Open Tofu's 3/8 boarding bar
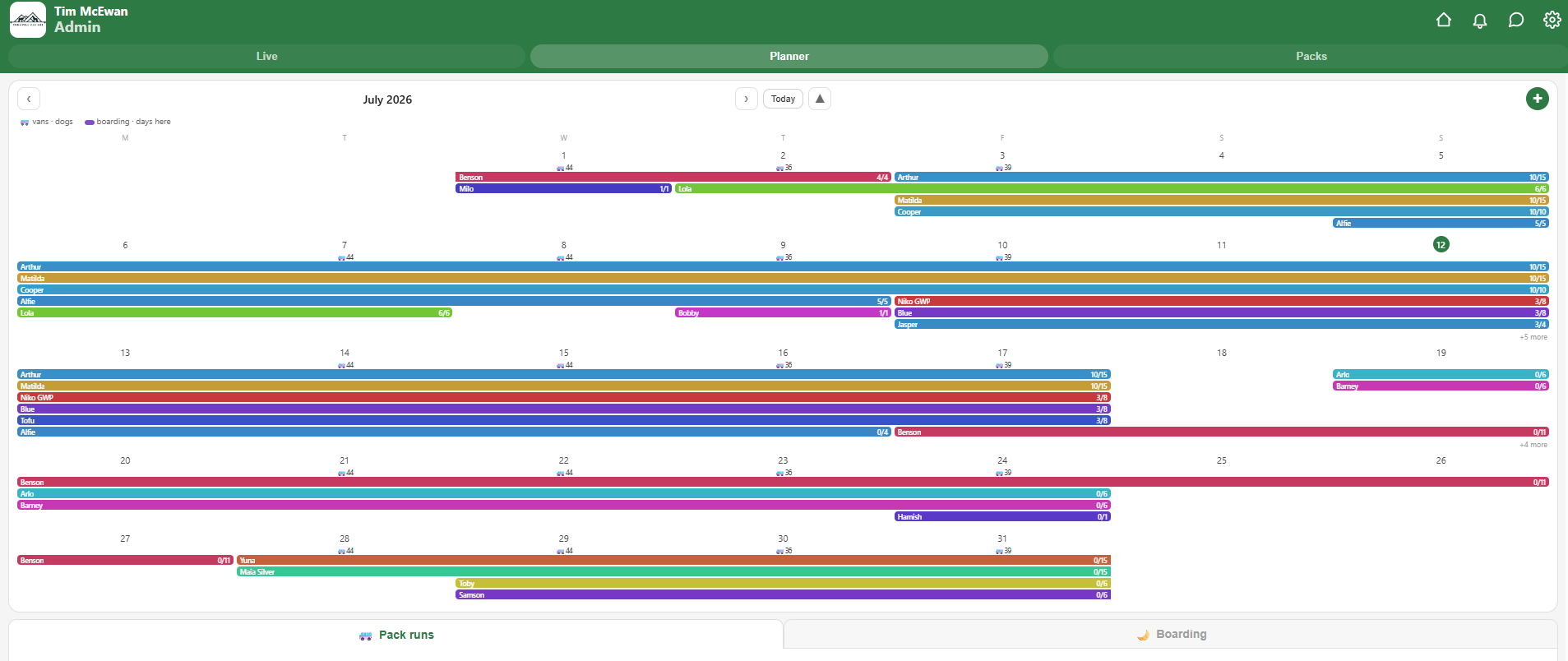Image resolution: width=1568 pixels, height=661 pixels. coord(564,421)
